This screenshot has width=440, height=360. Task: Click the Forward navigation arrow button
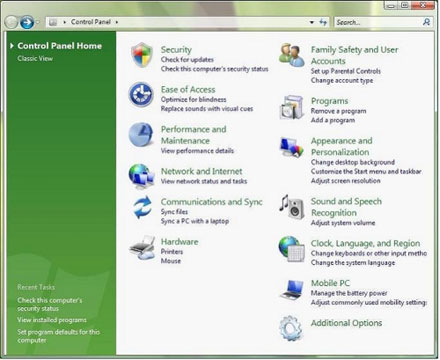pyautogui.click(x=27, y=22)
